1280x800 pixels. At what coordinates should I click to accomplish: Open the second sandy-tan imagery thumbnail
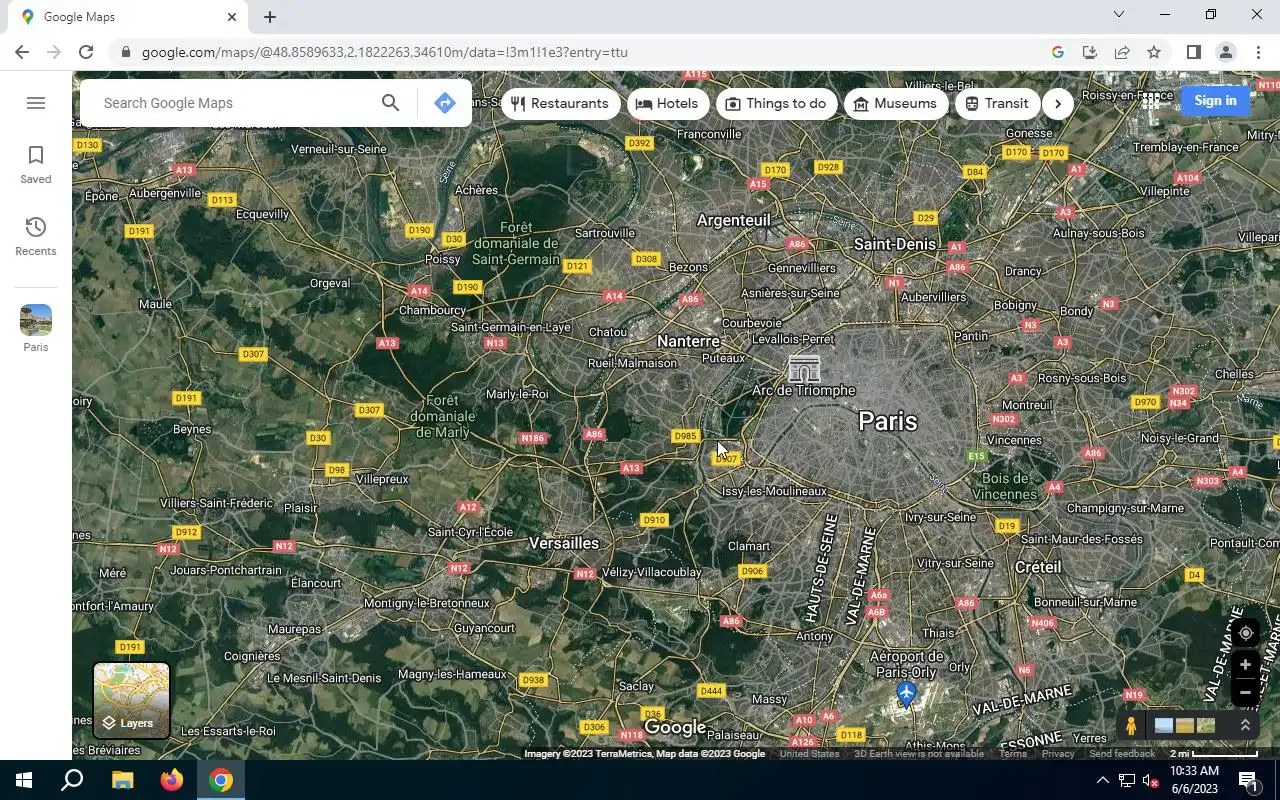coord(1185,726)
